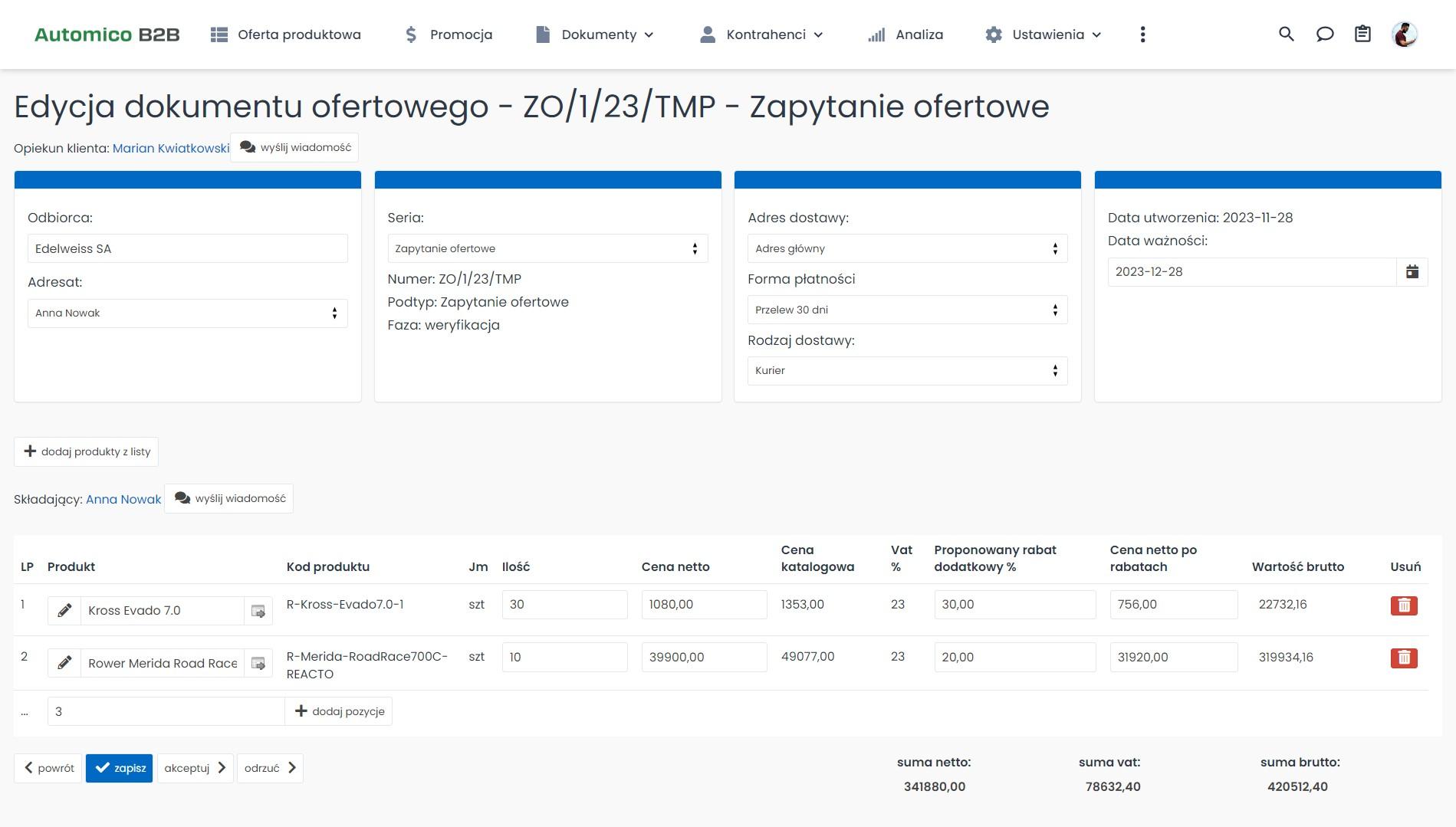The image size is (1456, 827).
Task: Open the Kontrahenci menu
Action: tap(761, 34)
